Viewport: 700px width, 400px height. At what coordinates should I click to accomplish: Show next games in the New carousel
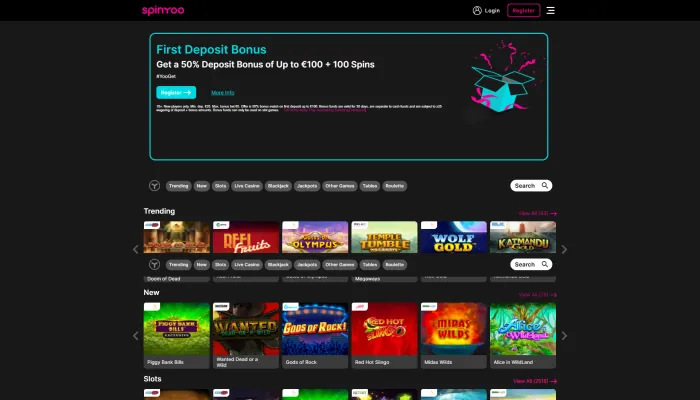coord(564,336)
